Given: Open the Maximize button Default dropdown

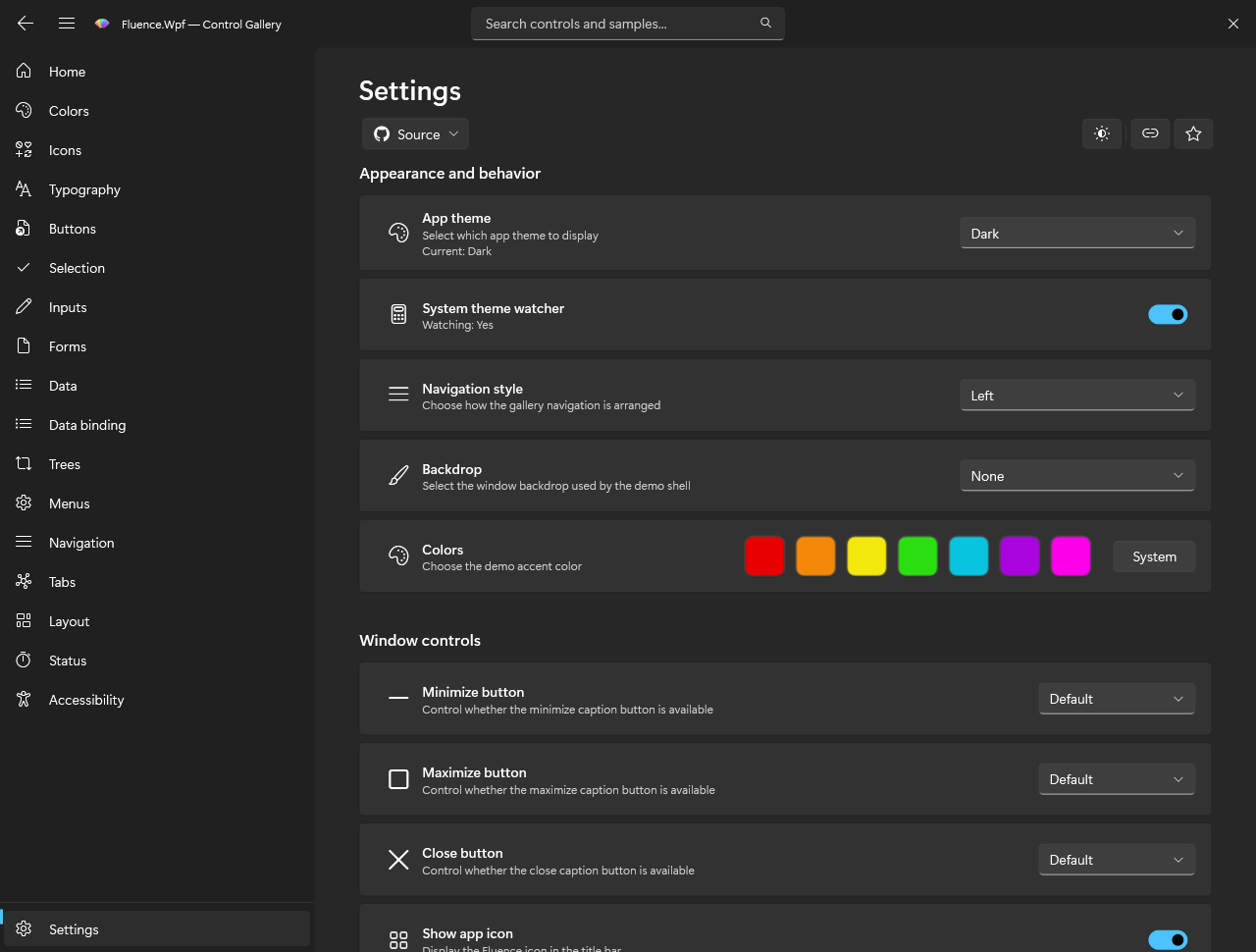Looking at the screenshot, I should tap(1117, 779).
